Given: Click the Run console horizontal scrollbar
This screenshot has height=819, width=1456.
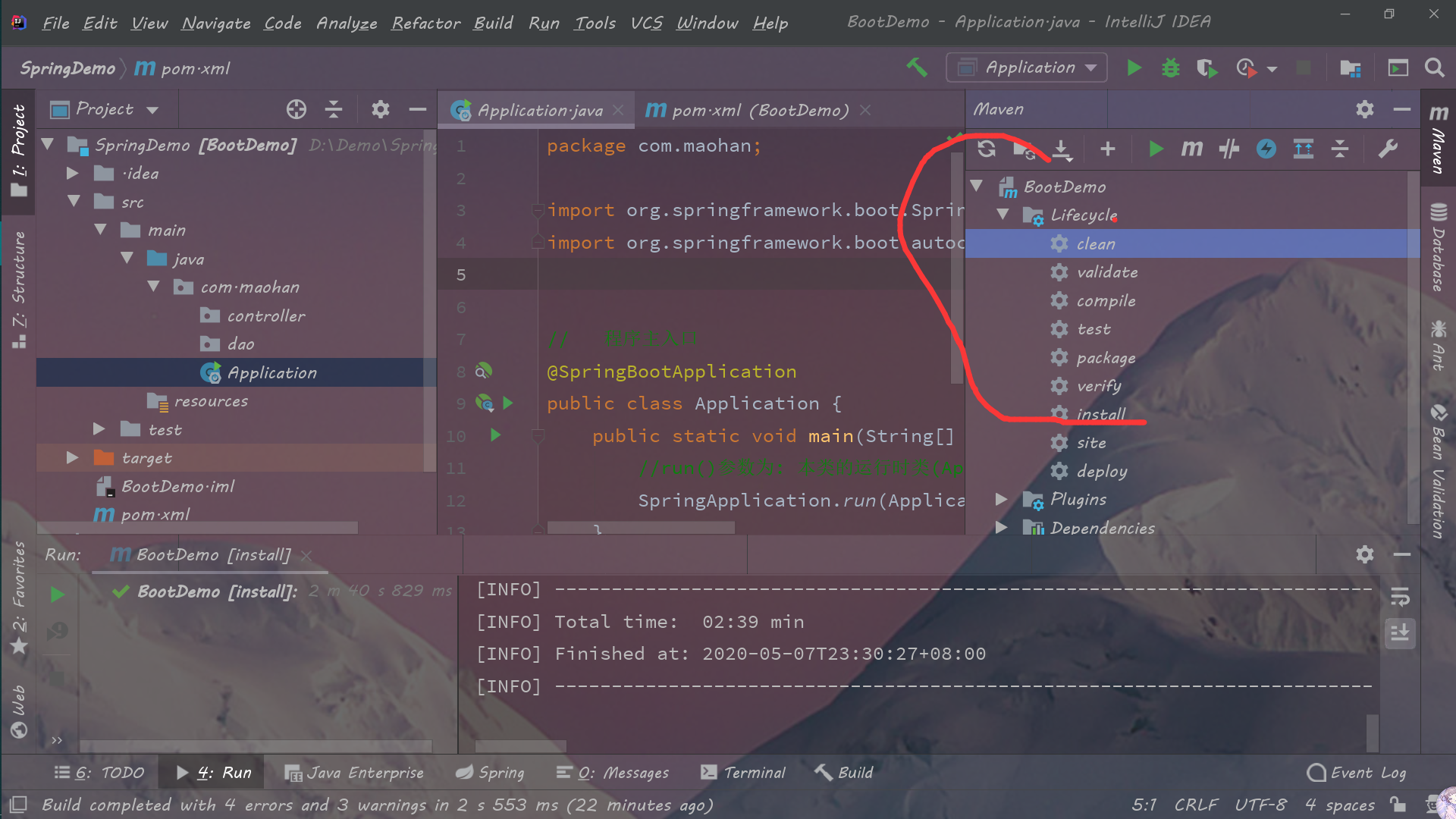Looking at the screenshot, I should click(x=520, y=746).
